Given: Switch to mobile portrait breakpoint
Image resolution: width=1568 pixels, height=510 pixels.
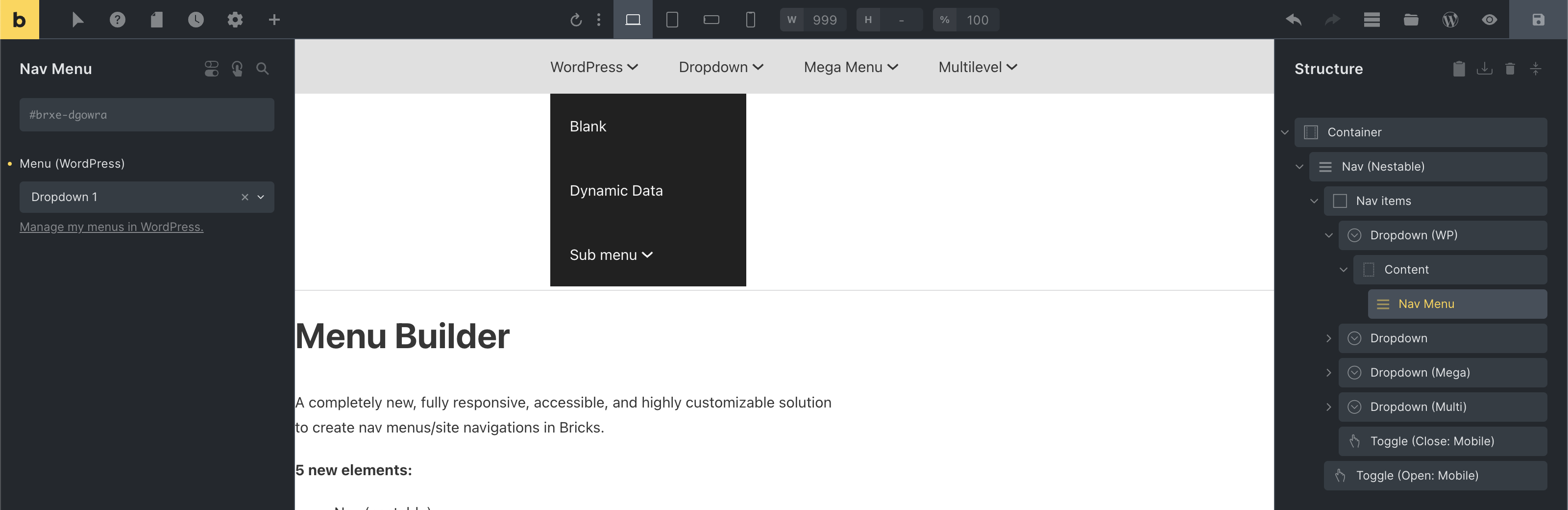Looking at the screenshot, I should pyautogui.click(x=750, y=20).
